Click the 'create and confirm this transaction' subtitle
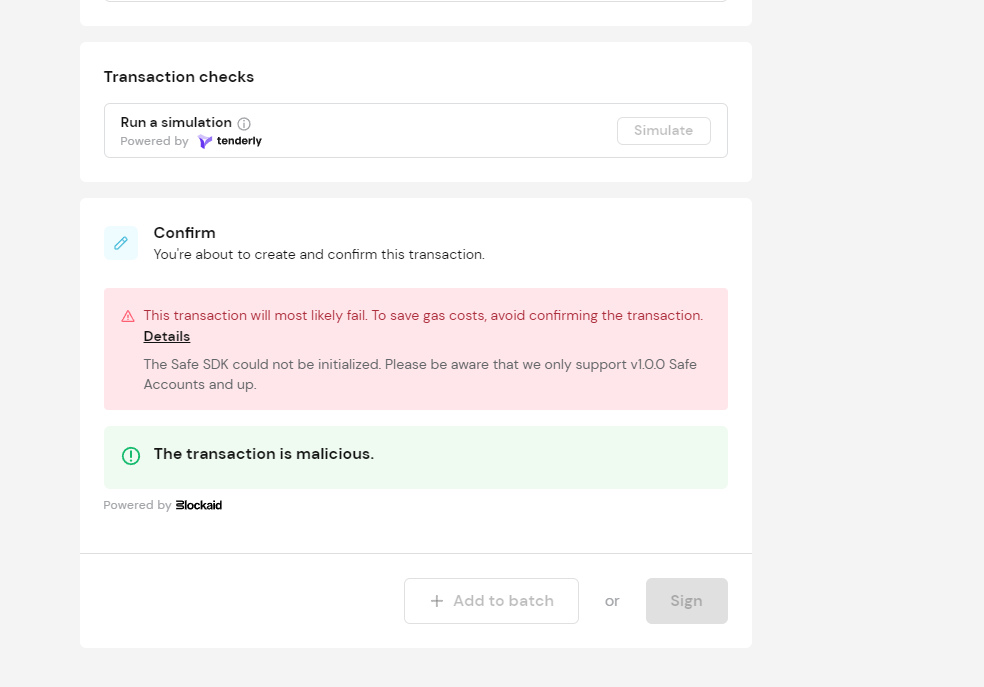 coord(319,254)
